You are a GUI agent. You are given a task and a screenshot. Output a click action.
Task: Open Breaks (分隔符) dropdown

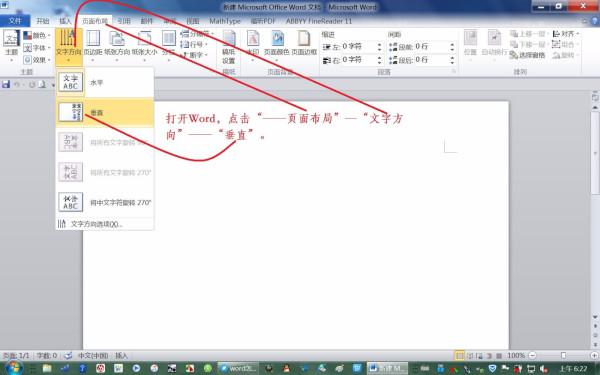[197, 34]
